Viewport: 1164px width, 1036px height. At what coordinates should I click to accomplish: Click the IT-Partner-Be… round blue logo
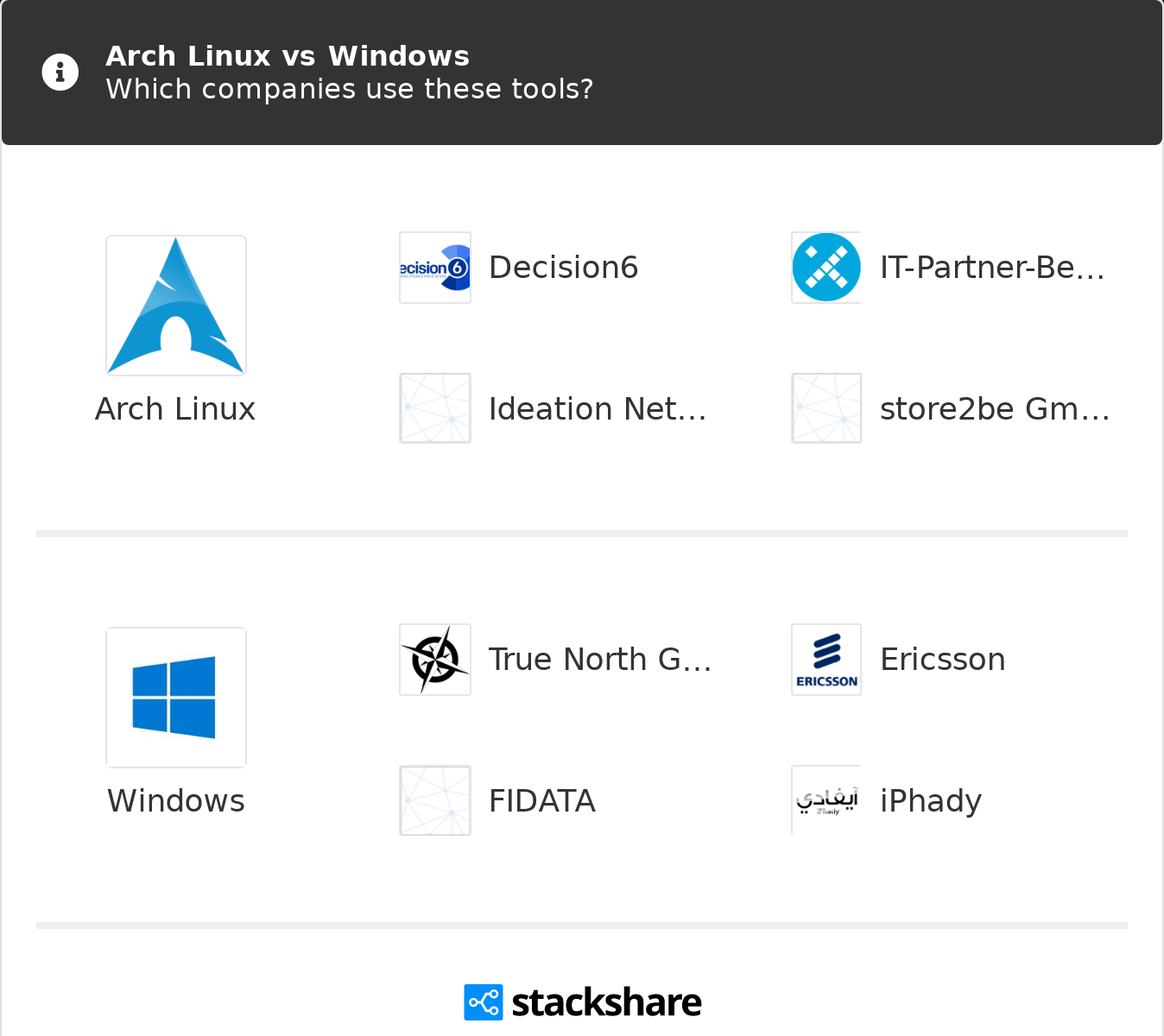826,268
